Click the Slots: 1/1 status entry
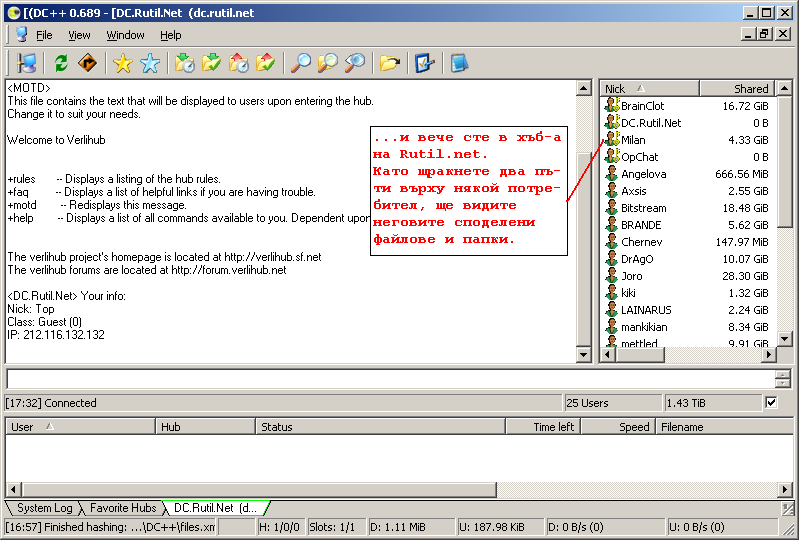This screenshot has height=540, width=799. [x=336, y=527]
